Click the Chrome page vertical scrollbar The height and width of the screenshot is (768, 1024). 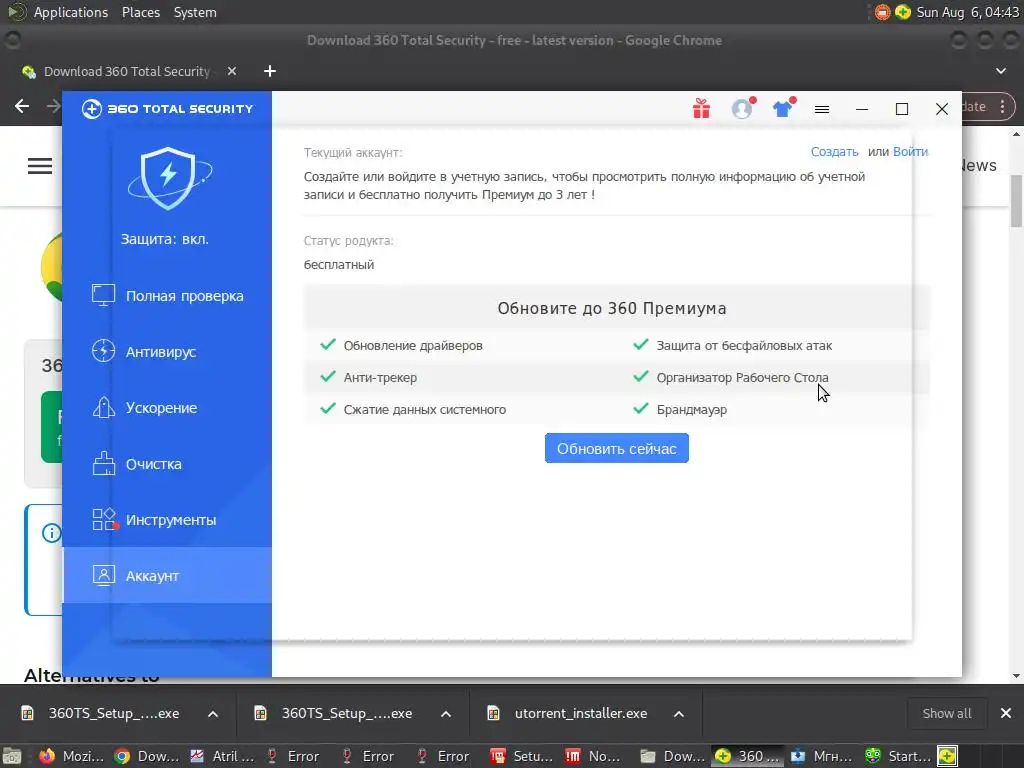tap(1016, 201)
